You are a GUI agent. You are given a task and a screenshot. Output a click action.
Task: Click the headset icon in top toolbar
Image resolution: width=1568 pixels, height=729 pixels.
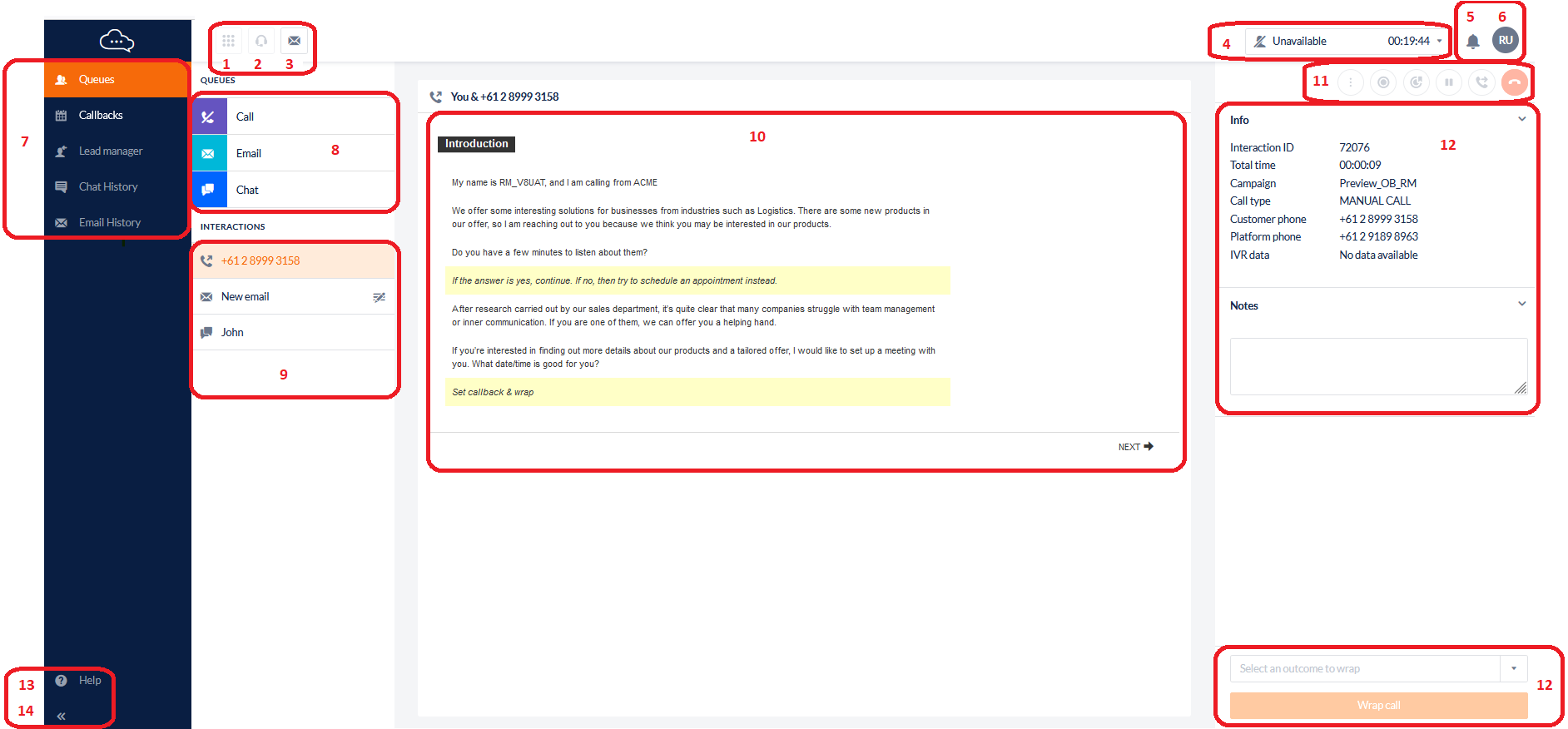click(261, 41)
